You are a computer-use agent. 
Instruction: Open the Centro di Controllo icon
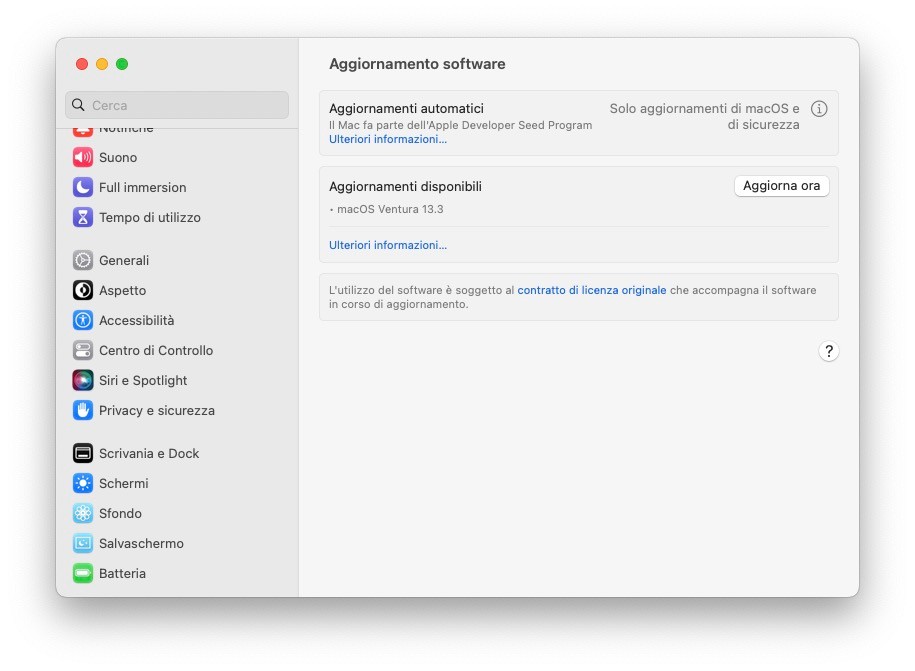[83, 350]
